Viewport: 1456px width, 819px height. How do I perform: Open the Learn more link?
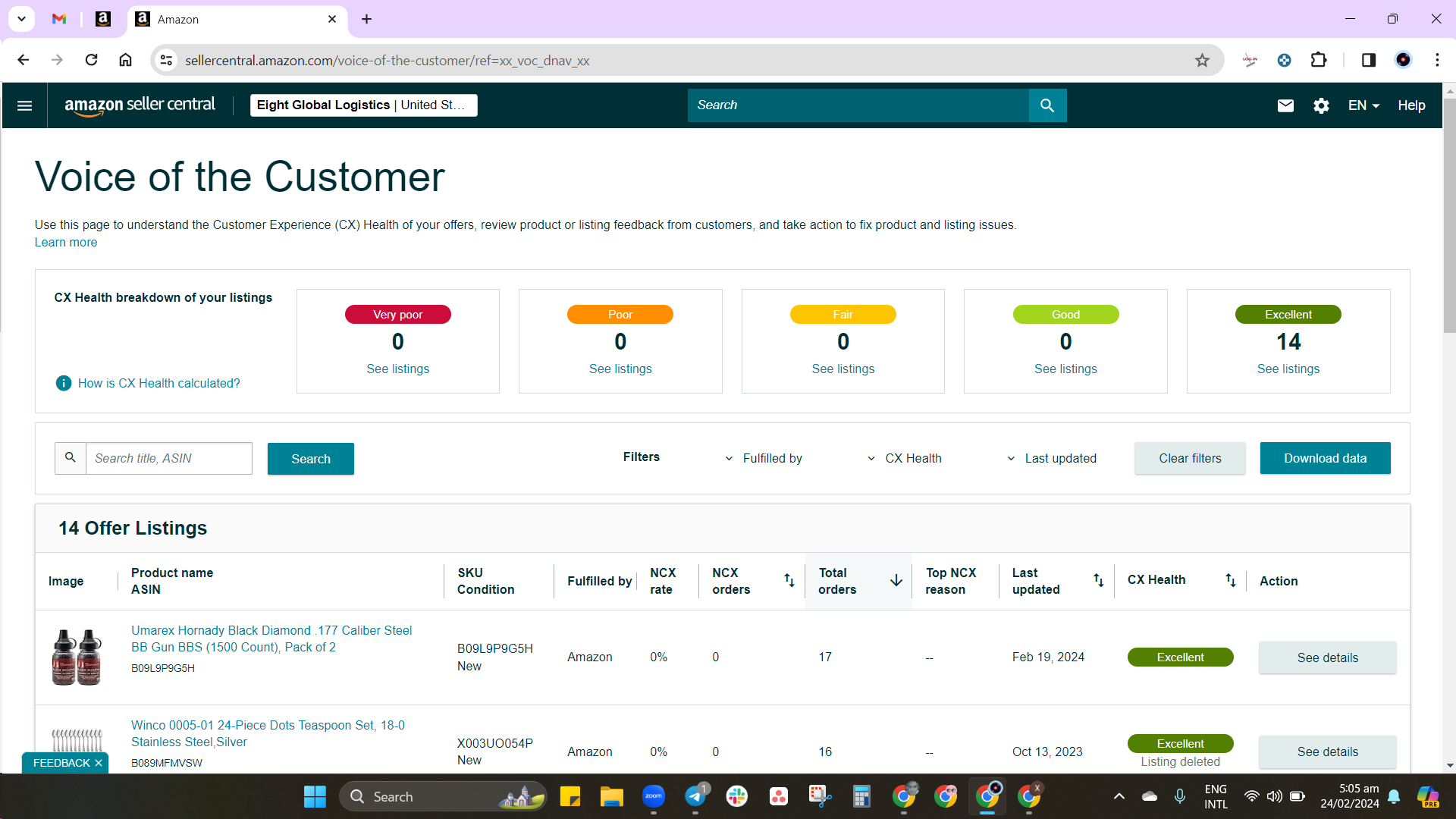point(66,243)
